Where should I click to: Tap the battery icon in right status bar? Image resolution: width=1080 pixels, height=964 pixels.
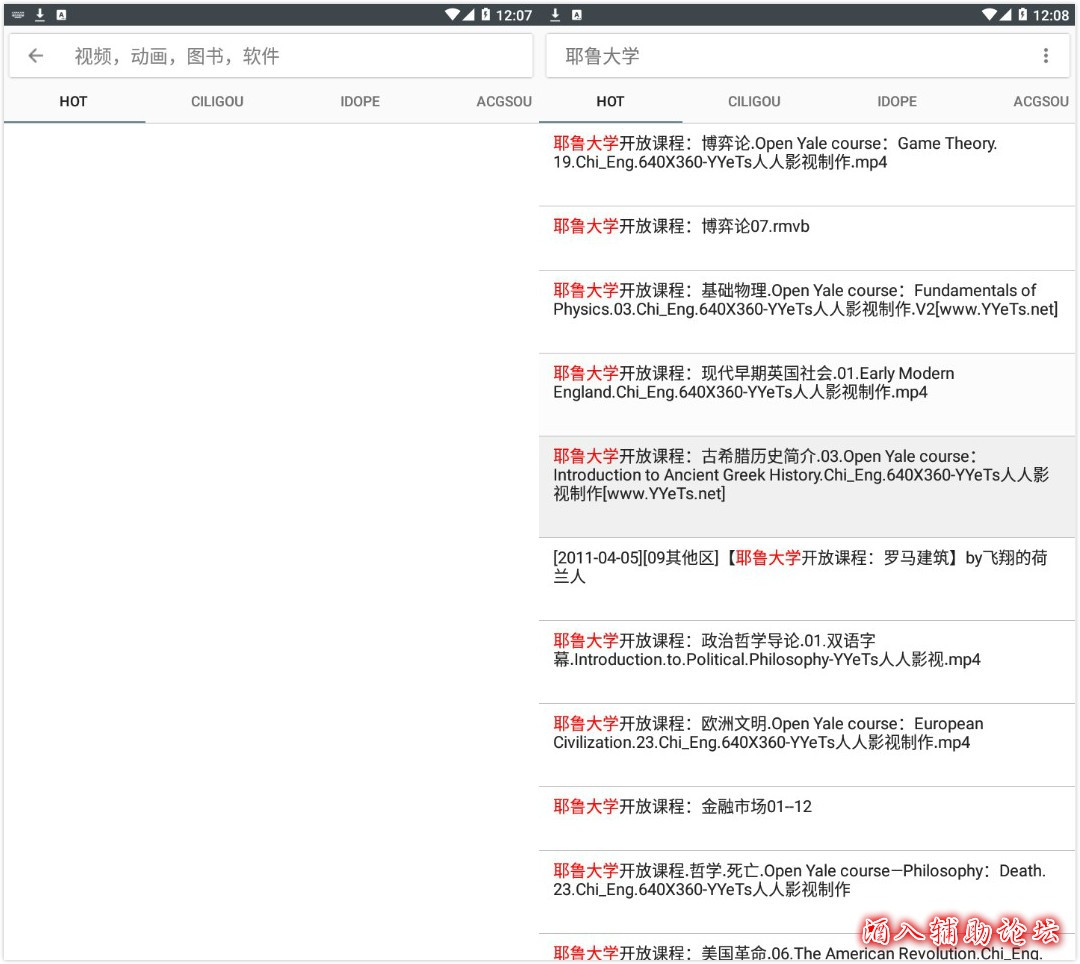[x=1023, y=14]
